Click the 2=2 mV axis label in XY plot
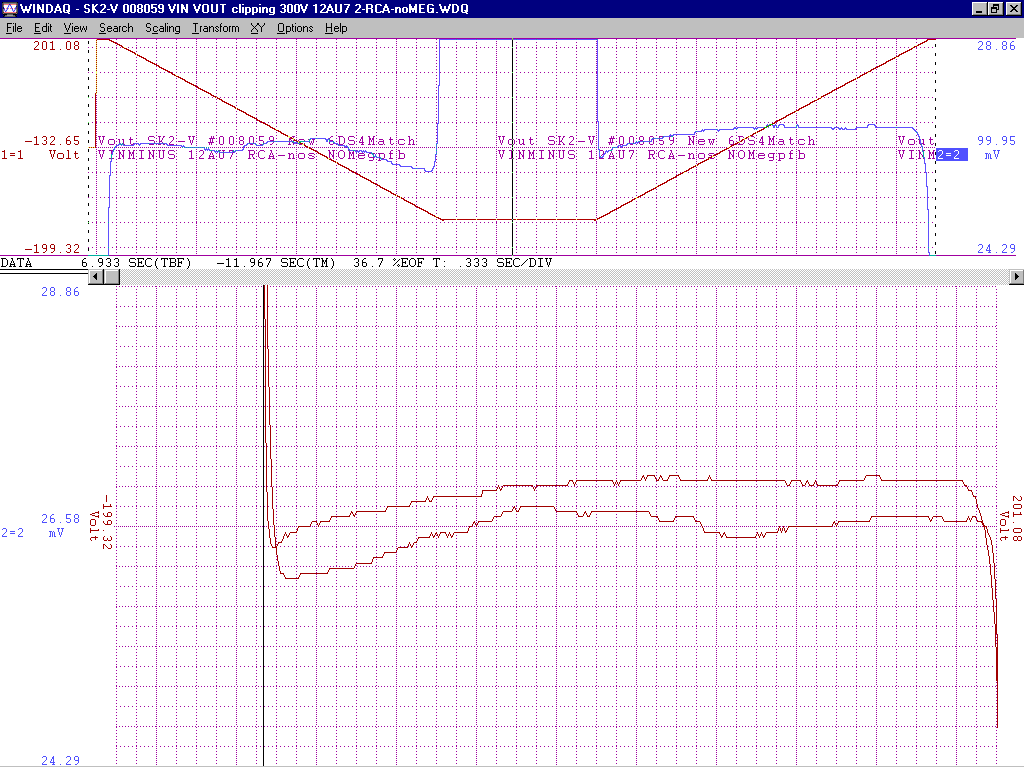 33,533
